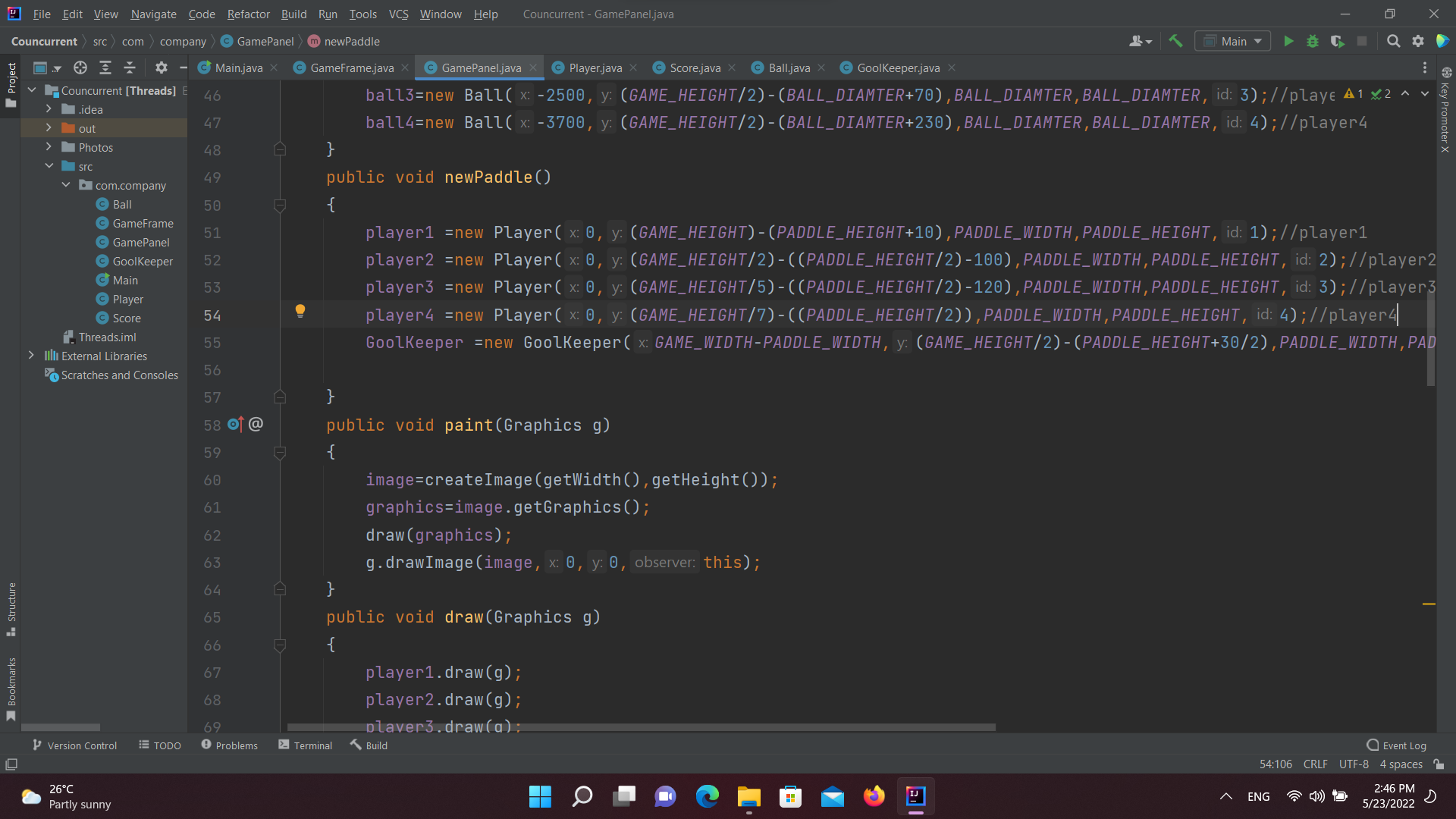Collapse the com.company package

pos(65,185)
